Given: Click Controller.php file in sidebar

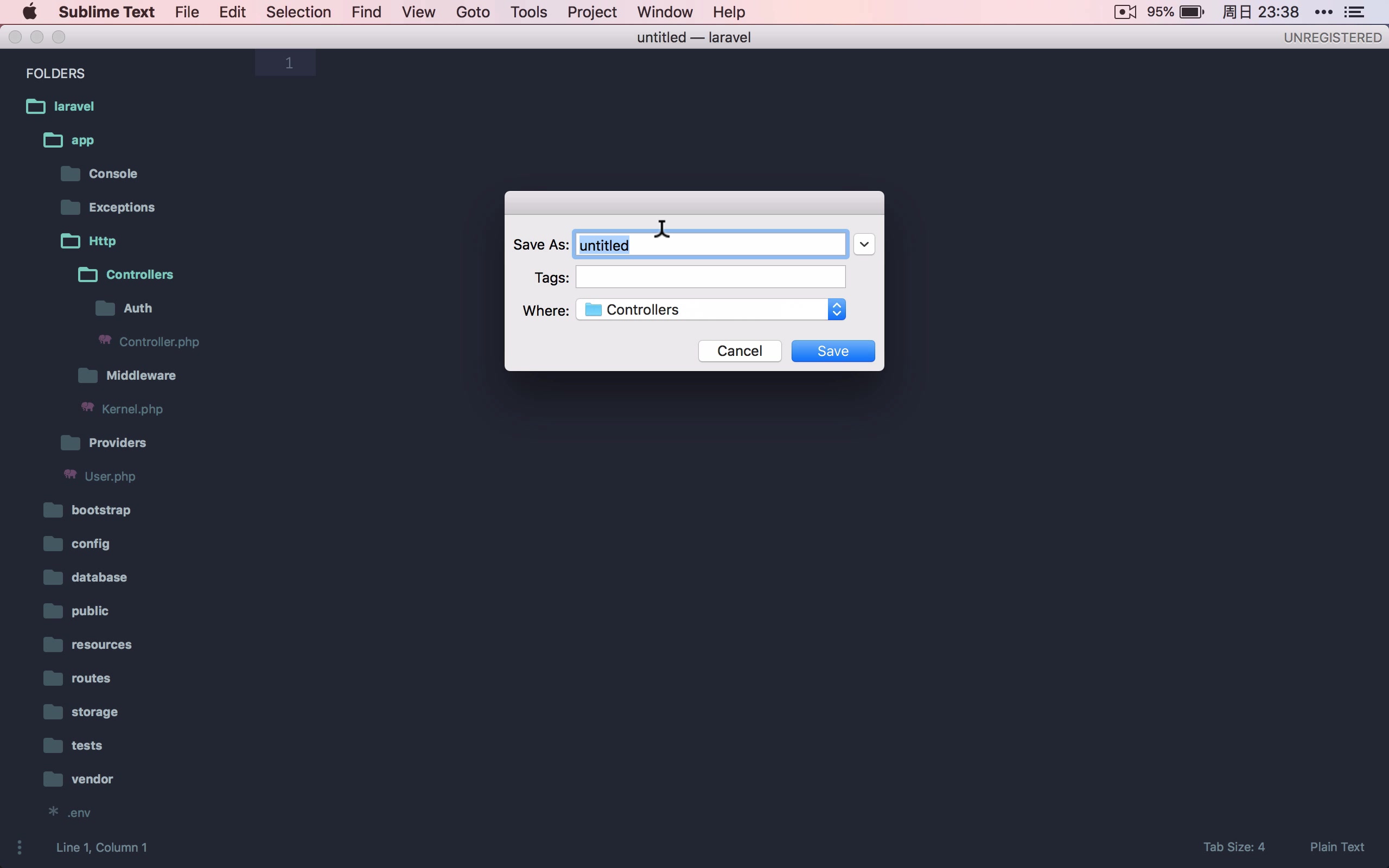Looking at the screenshot, I should coord(159,341).
